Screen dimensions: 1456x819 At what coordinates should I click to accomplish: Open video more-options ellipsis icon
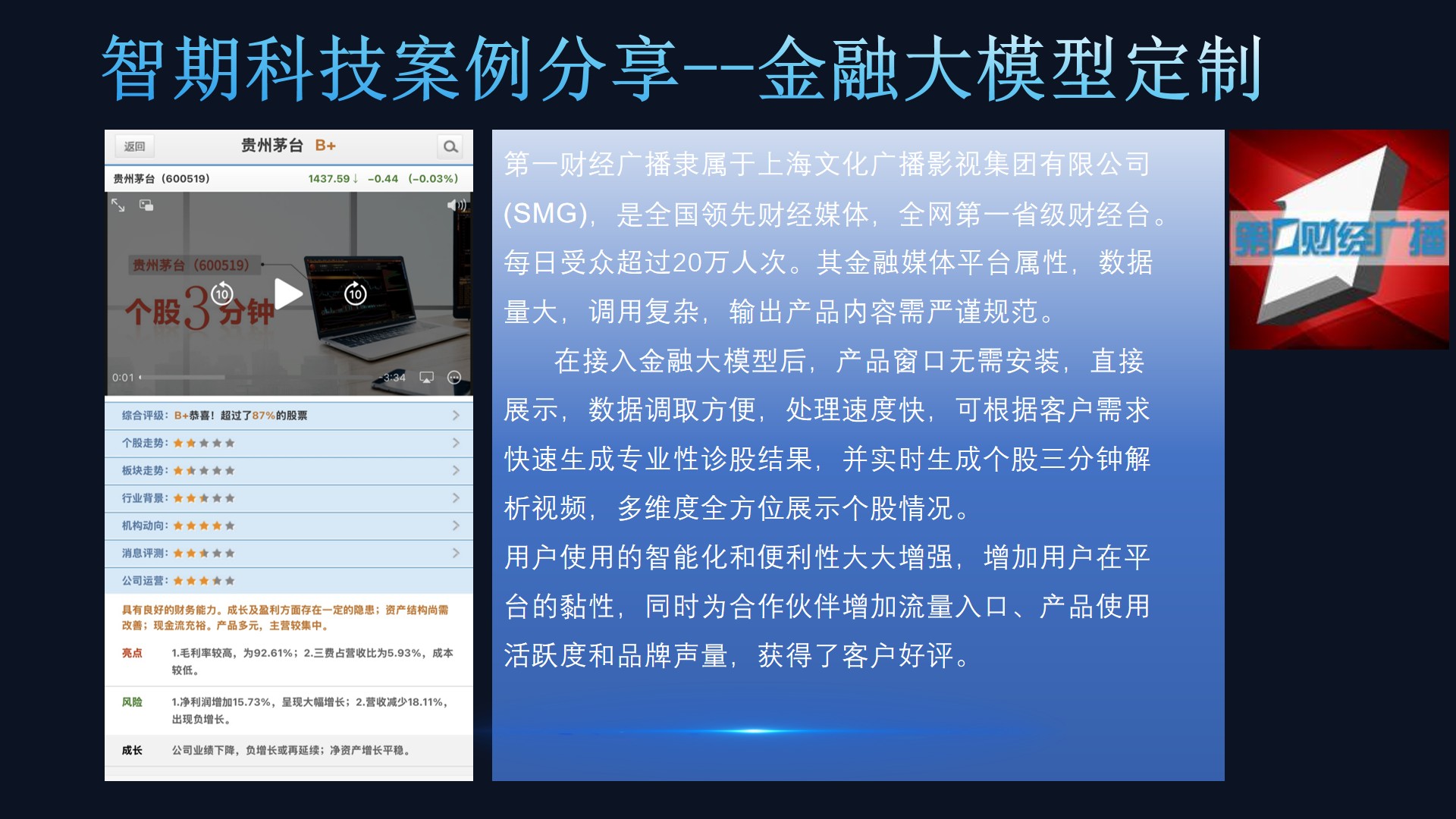[454, 377]
